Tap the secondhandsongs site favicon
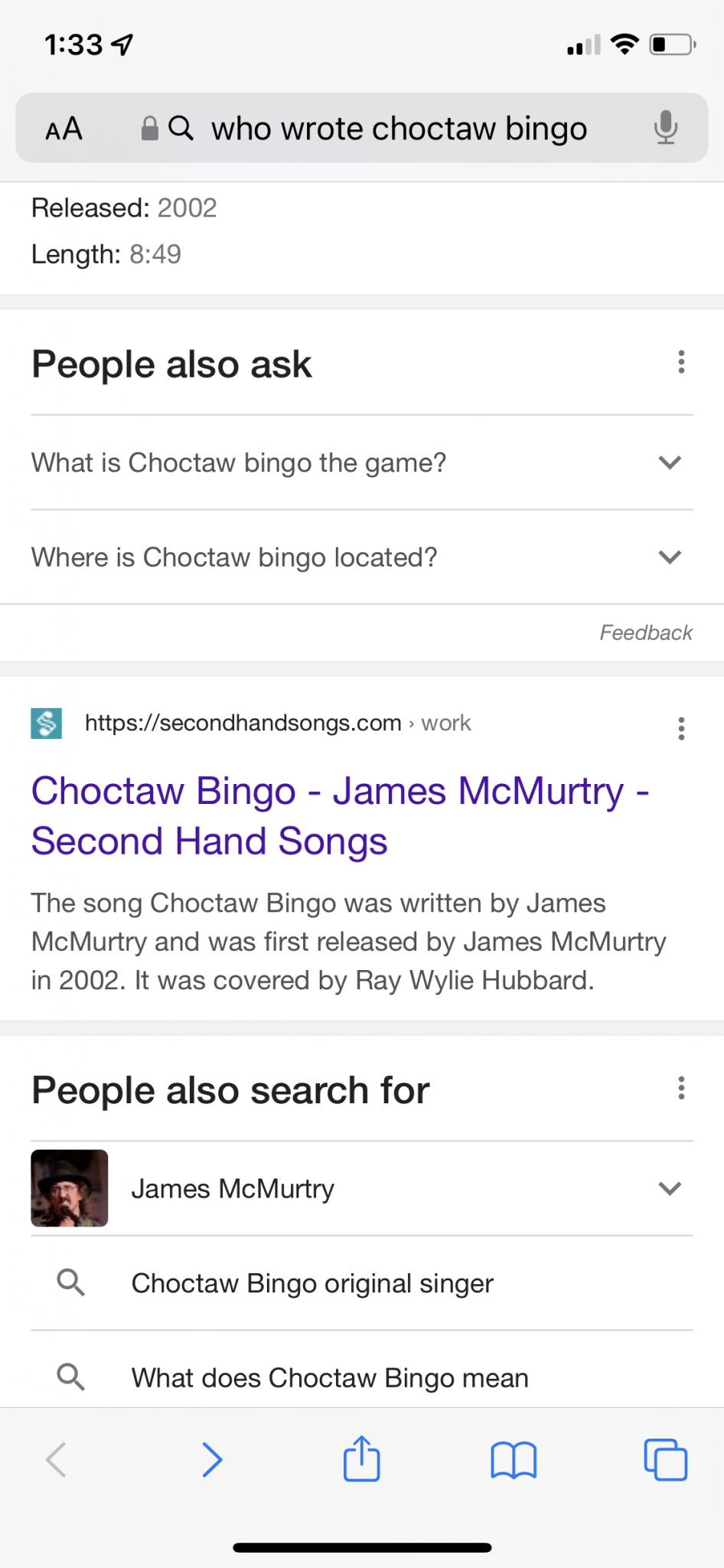The image size is (724, 1568). pyautogui.click(x=46, y=724)
